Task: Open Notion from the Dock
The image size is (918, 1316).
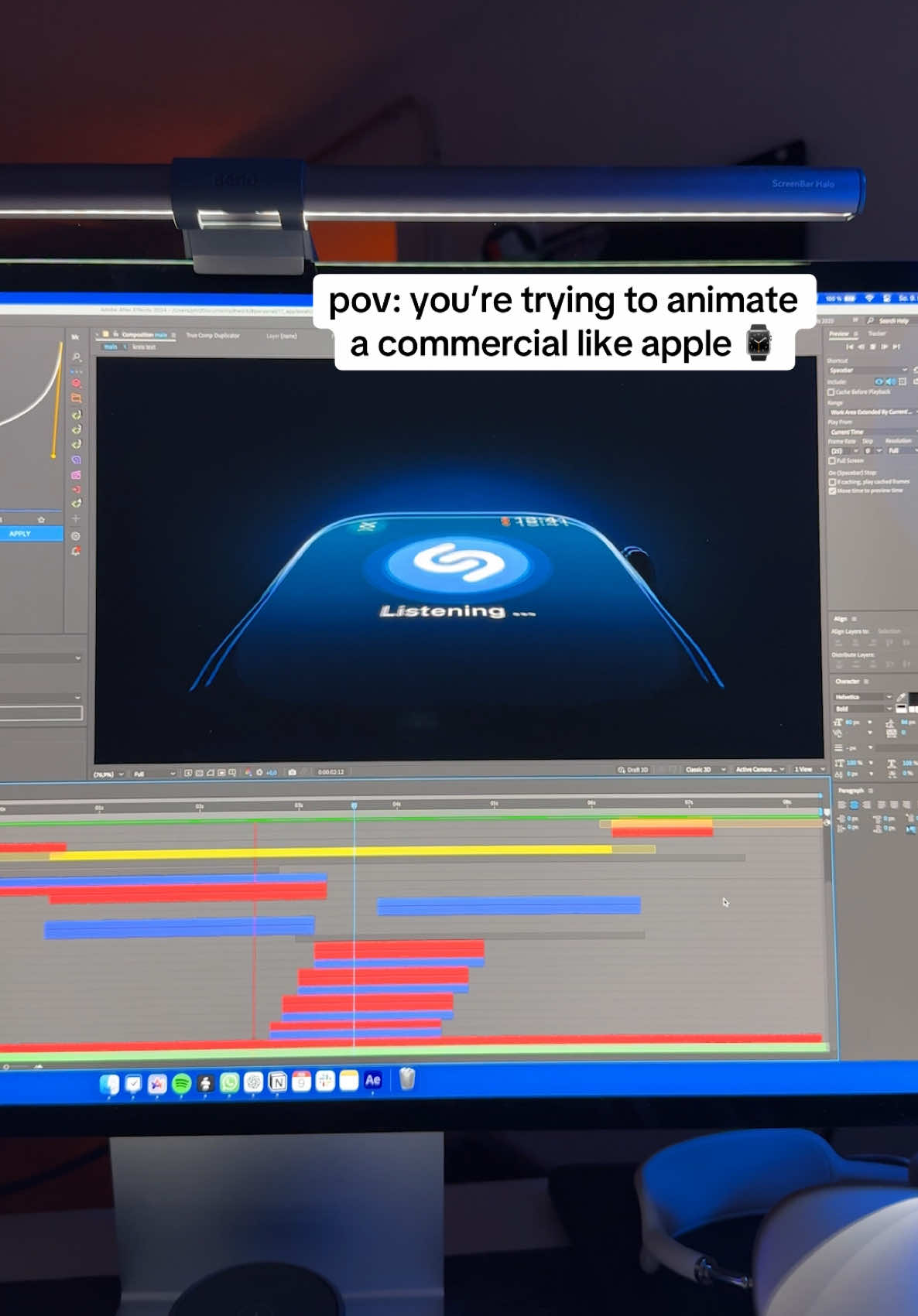Action: click(x=277, y=1082)
